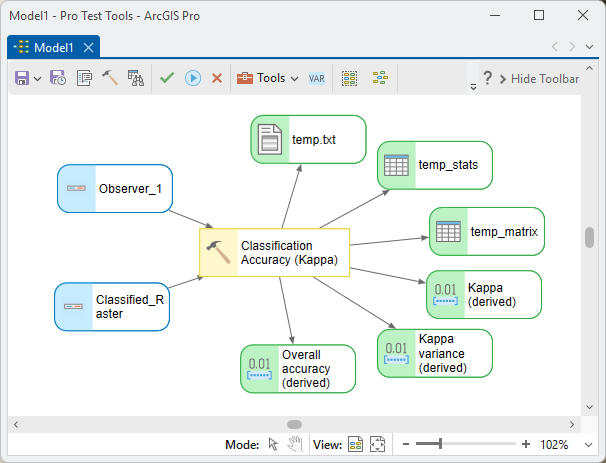Click the scroll left arrow on the horizontal scrollbar
This screenshot has width=606, height=463.
[16, 424]
